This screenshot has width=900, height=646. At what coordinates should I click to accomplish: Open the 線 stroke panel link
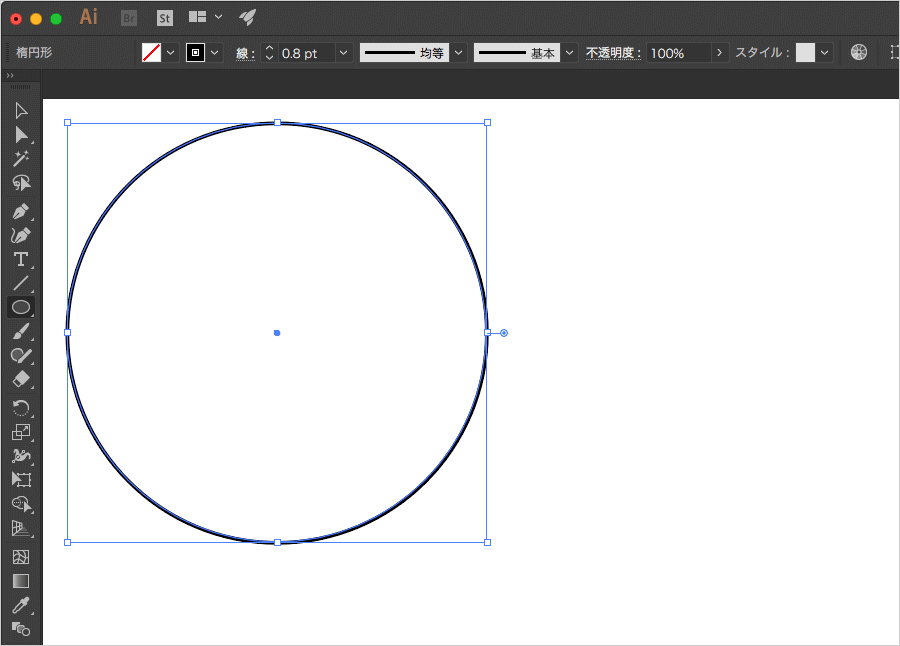tap(245, 53)
